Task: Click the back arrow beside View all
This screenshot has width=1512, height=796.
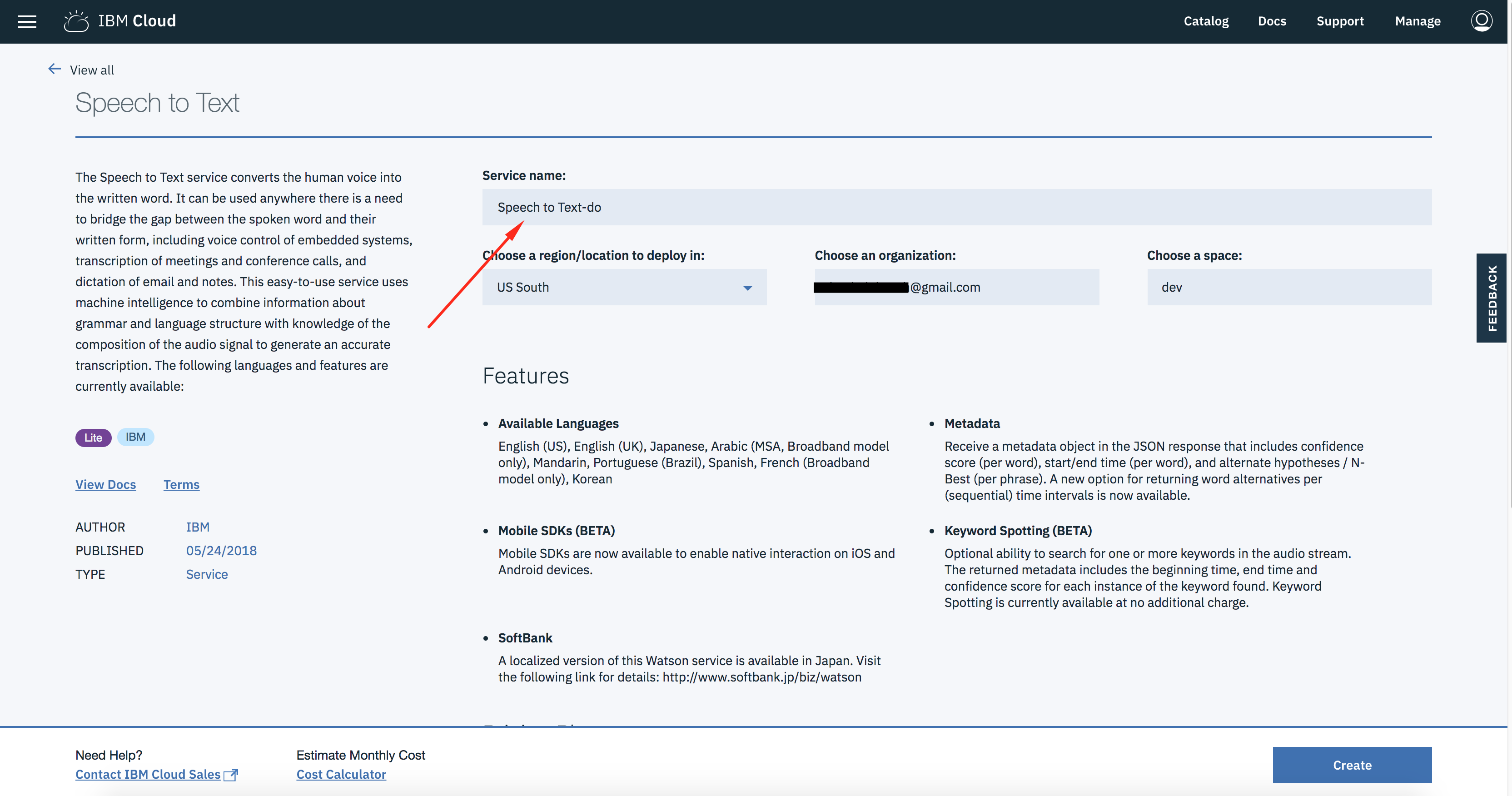Action: coord(55,69)
